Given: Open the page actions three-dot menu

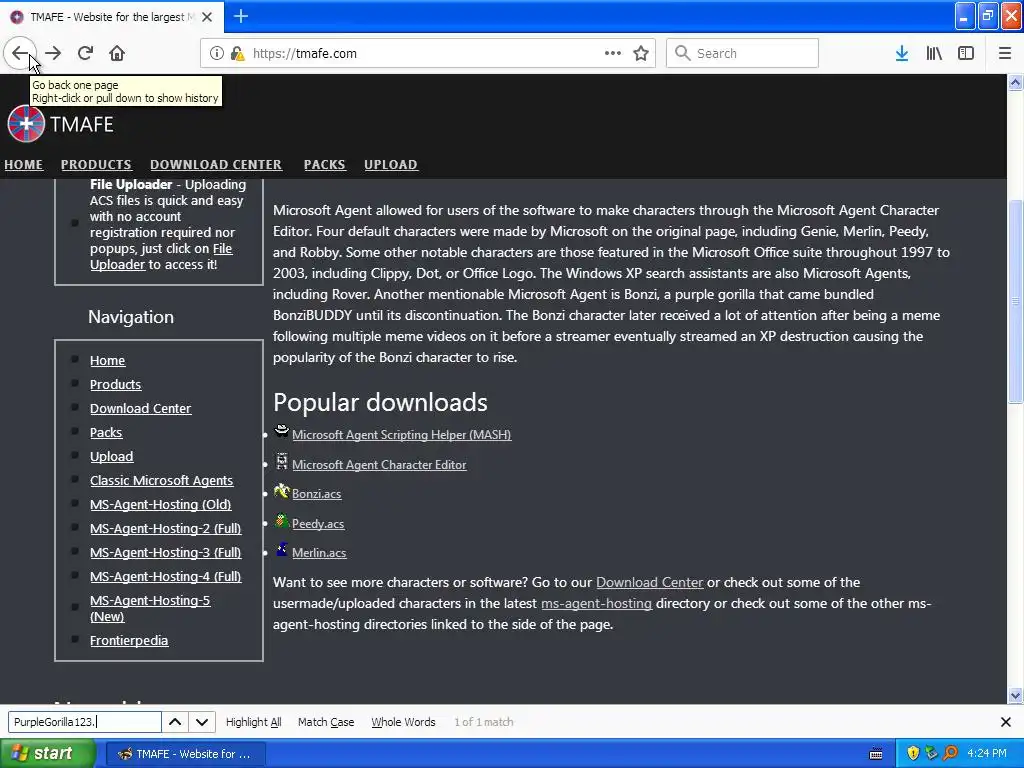Looking at the screenshot, I should 613,53.
